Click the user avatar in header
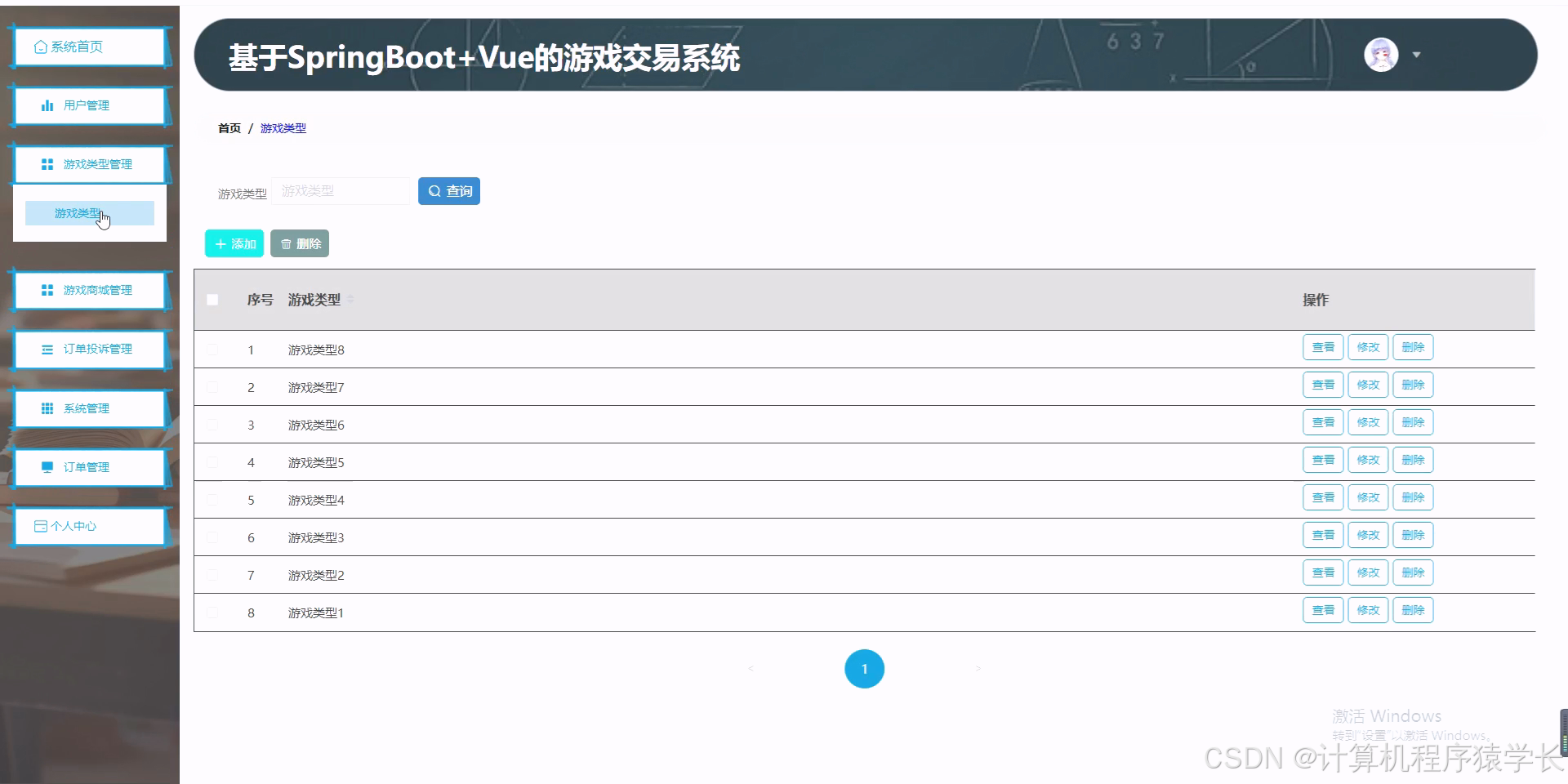Viewport: 1568px width, 784px height. click(1381, 55)
